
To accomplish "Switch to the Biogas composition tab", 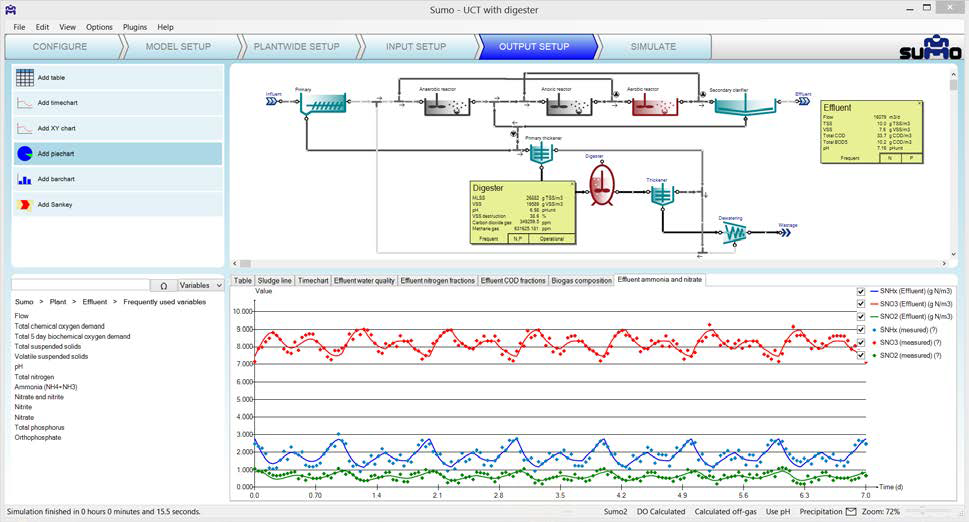I will tap(581, 281).
